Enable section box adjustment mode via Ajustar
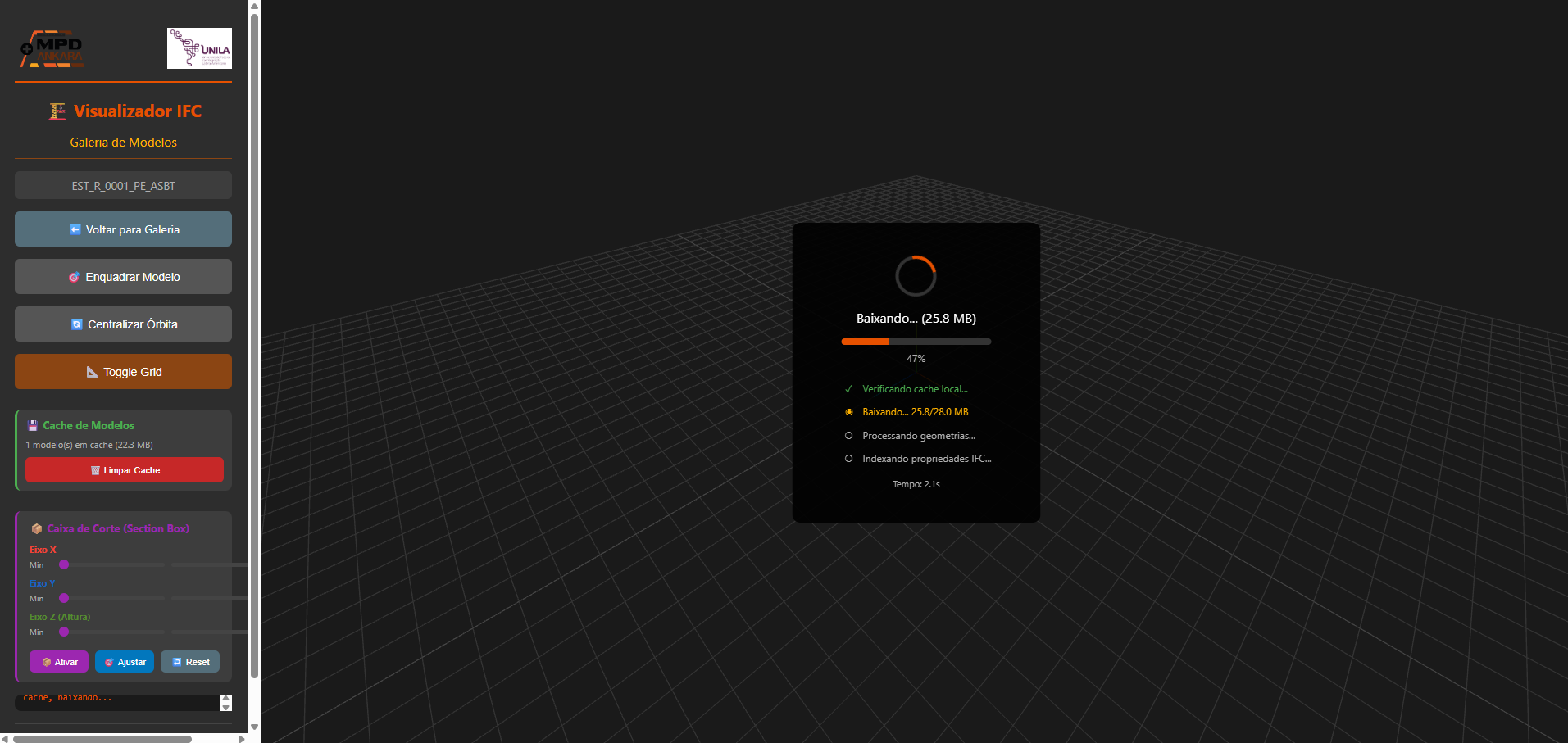 [124, 662]
